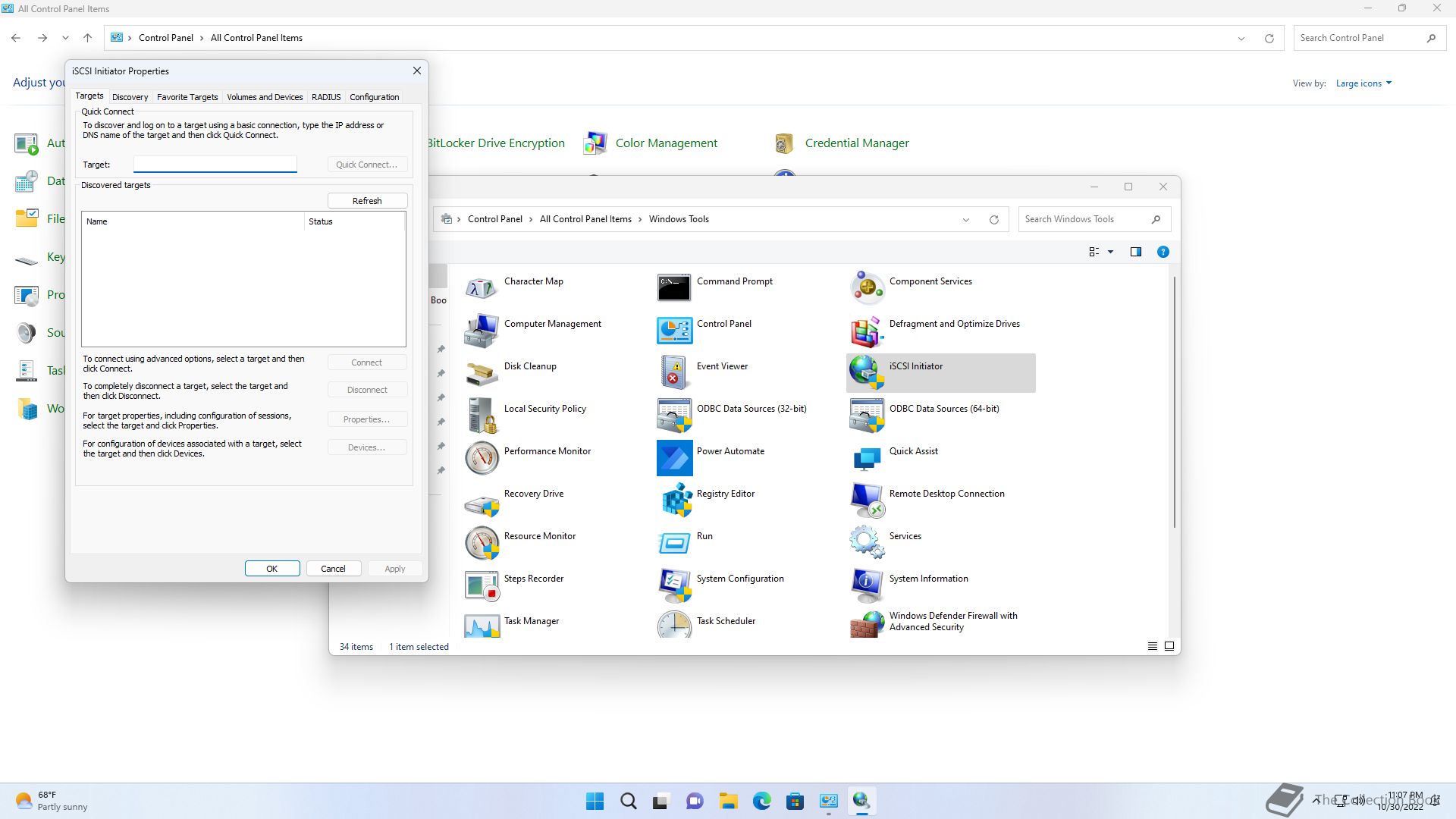
Task: Open Services icon
Action: pos(866,542)
